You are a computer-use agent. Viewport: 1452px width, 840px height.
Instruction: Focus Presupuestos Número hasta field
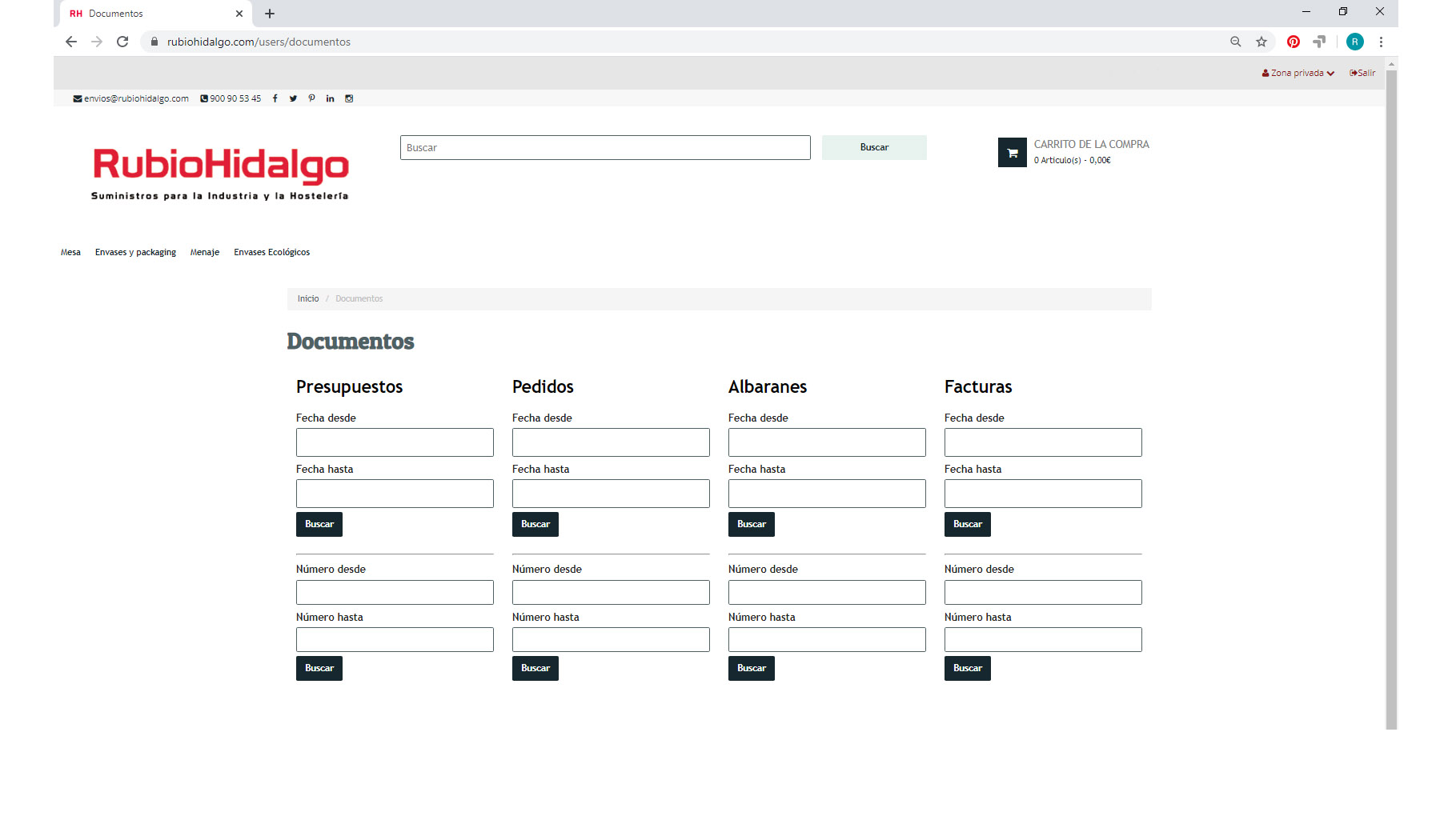point(395,639)
